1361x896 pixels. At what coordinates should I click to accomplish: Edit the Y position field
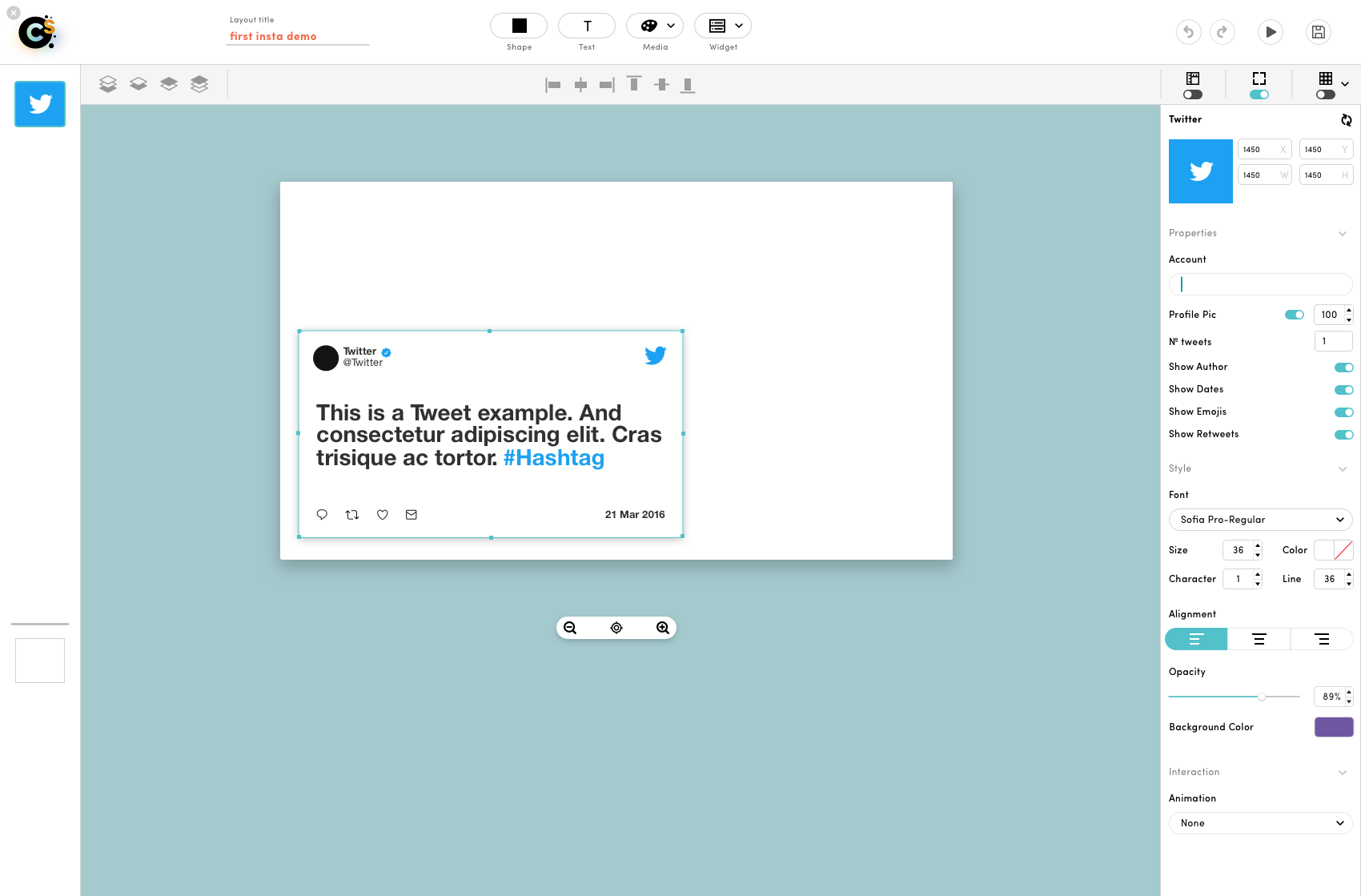coord(1327,150)
